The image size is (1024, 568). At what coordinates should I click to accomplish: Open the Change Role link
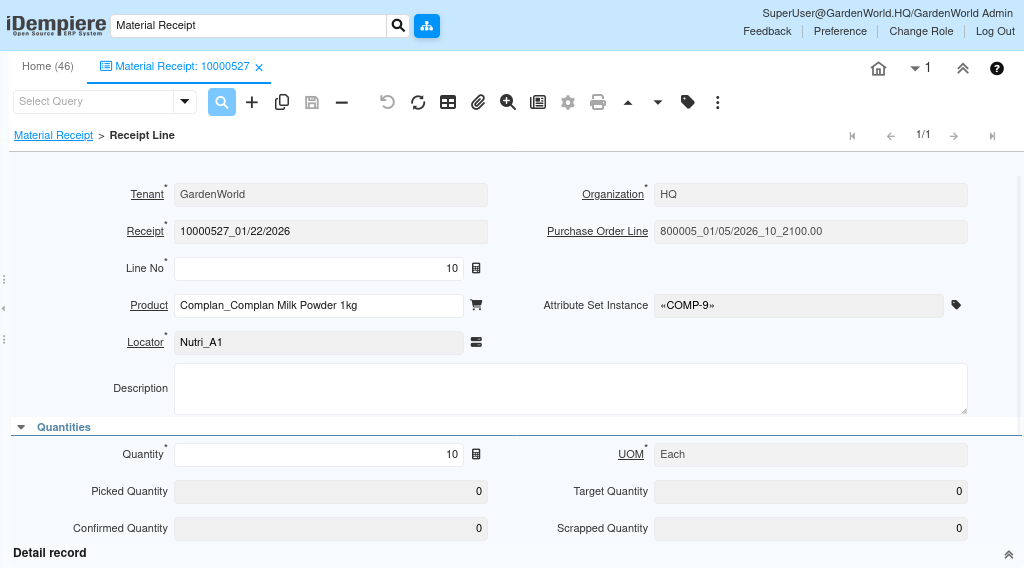tap(921, 31)
